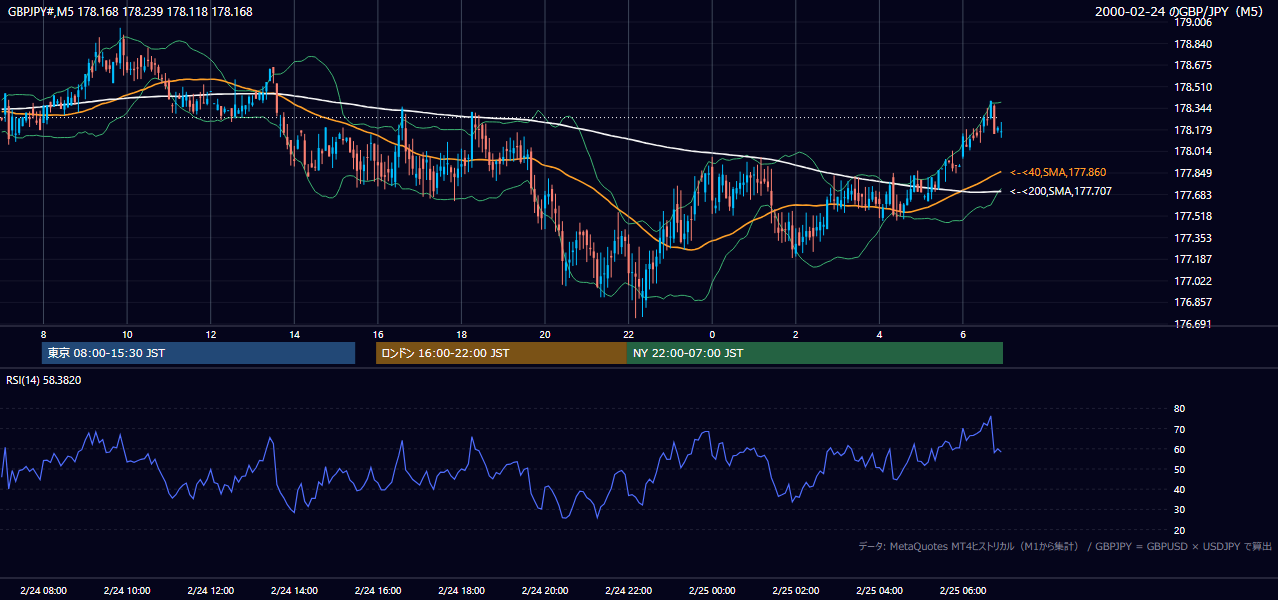Click RSI scale value 80

point(1180,409)
